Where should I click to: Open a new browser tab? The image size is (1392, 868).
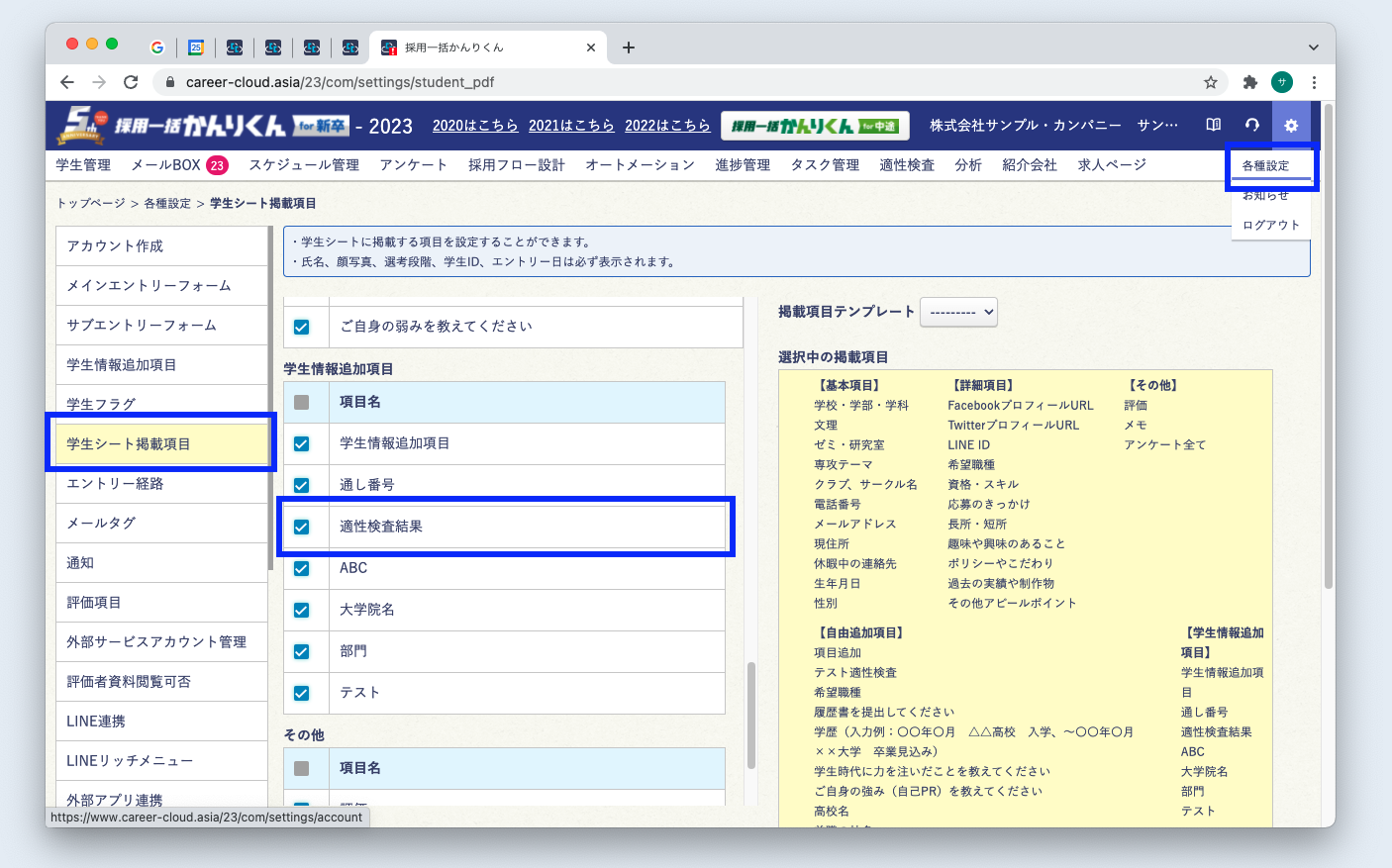[x=629, y=48]
